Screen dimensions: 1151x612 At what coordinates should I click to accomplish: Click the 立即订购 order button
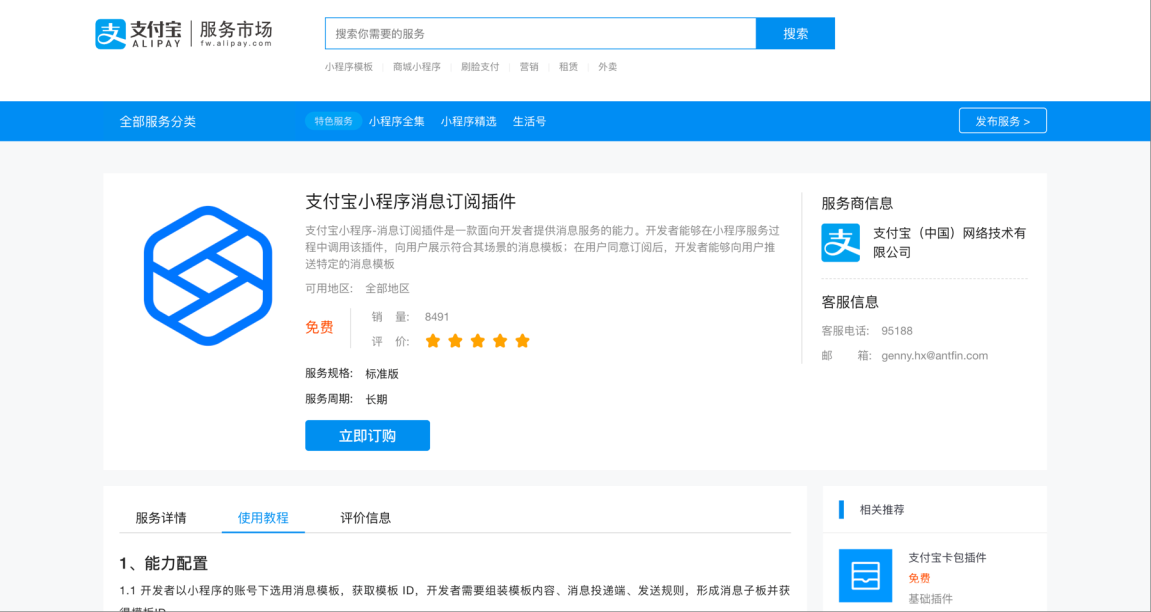pos(367,436)
